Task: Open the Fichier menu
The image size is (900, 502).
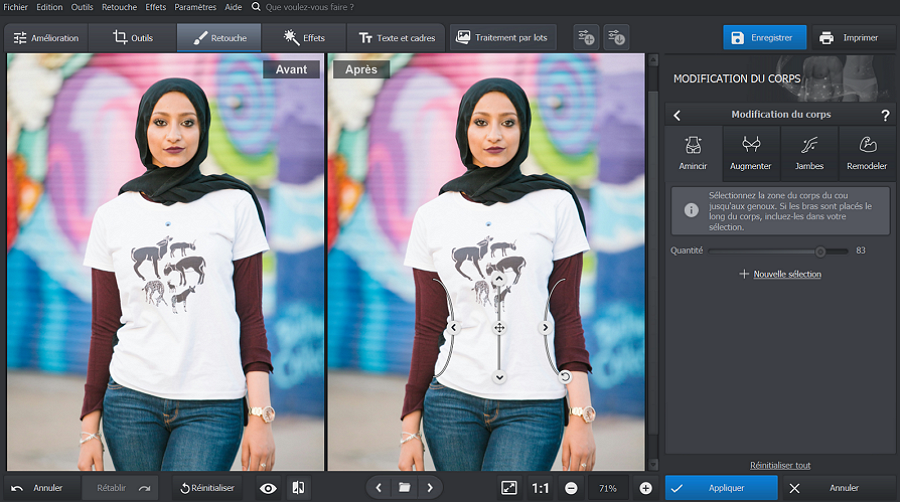Action: tap(15, 7)
